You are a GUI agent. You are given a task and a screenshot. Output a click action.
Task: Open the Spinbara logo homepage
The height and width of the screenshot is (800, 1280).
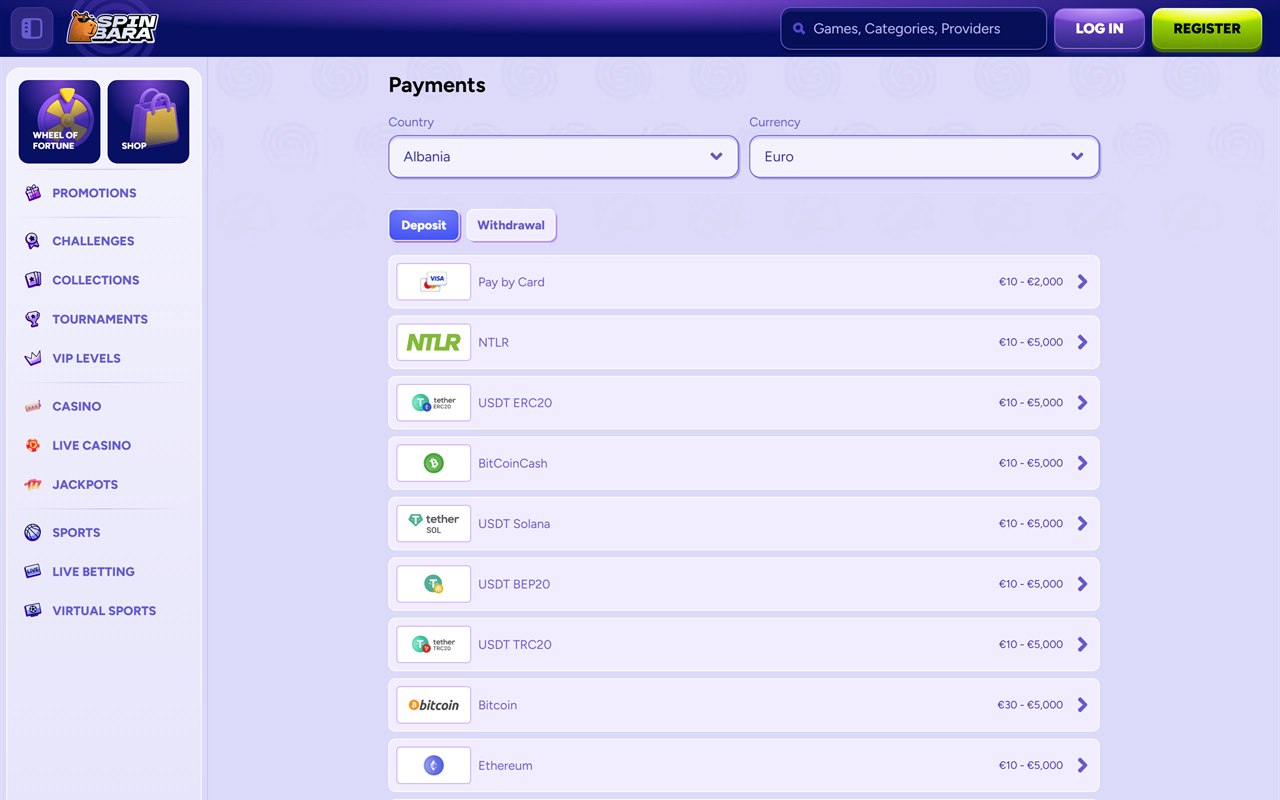pyautogui.click(x=112, y=28)
